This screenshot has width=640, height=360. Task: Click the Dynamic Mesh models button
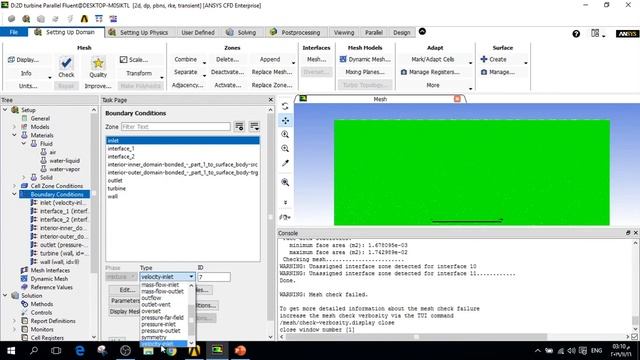(365, 59)
